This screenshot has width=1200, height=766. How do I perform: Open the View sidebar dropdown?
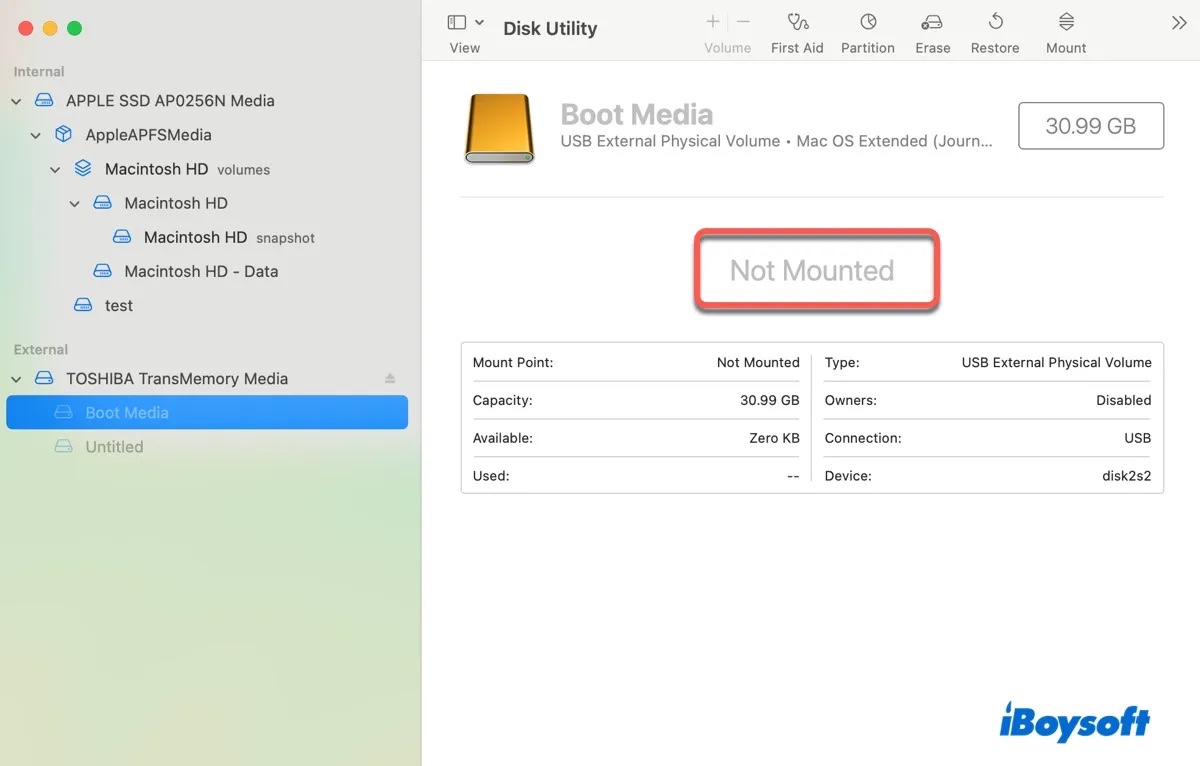(465, 22)
